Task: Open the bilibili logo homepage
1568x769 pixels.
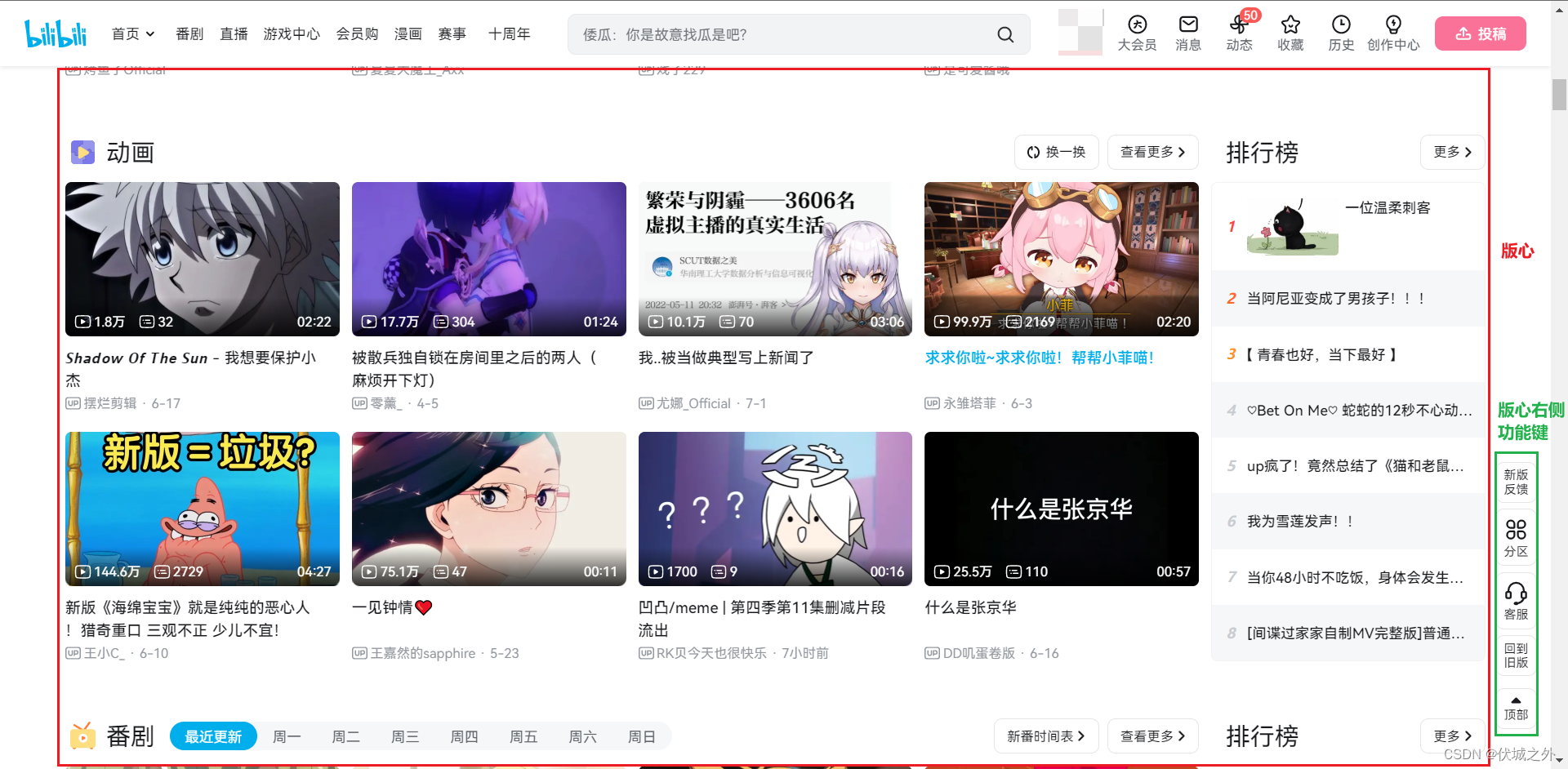Action: point(56,33)
